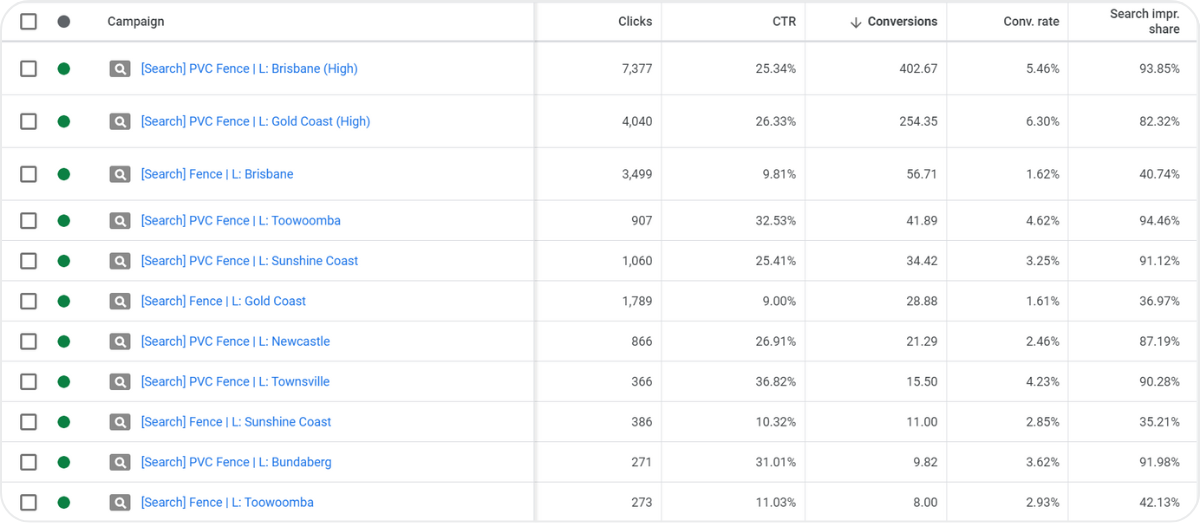Click search icon beside PVC Fence Toowoomba
Screen dimensions: 1200x523
(120, 221)
